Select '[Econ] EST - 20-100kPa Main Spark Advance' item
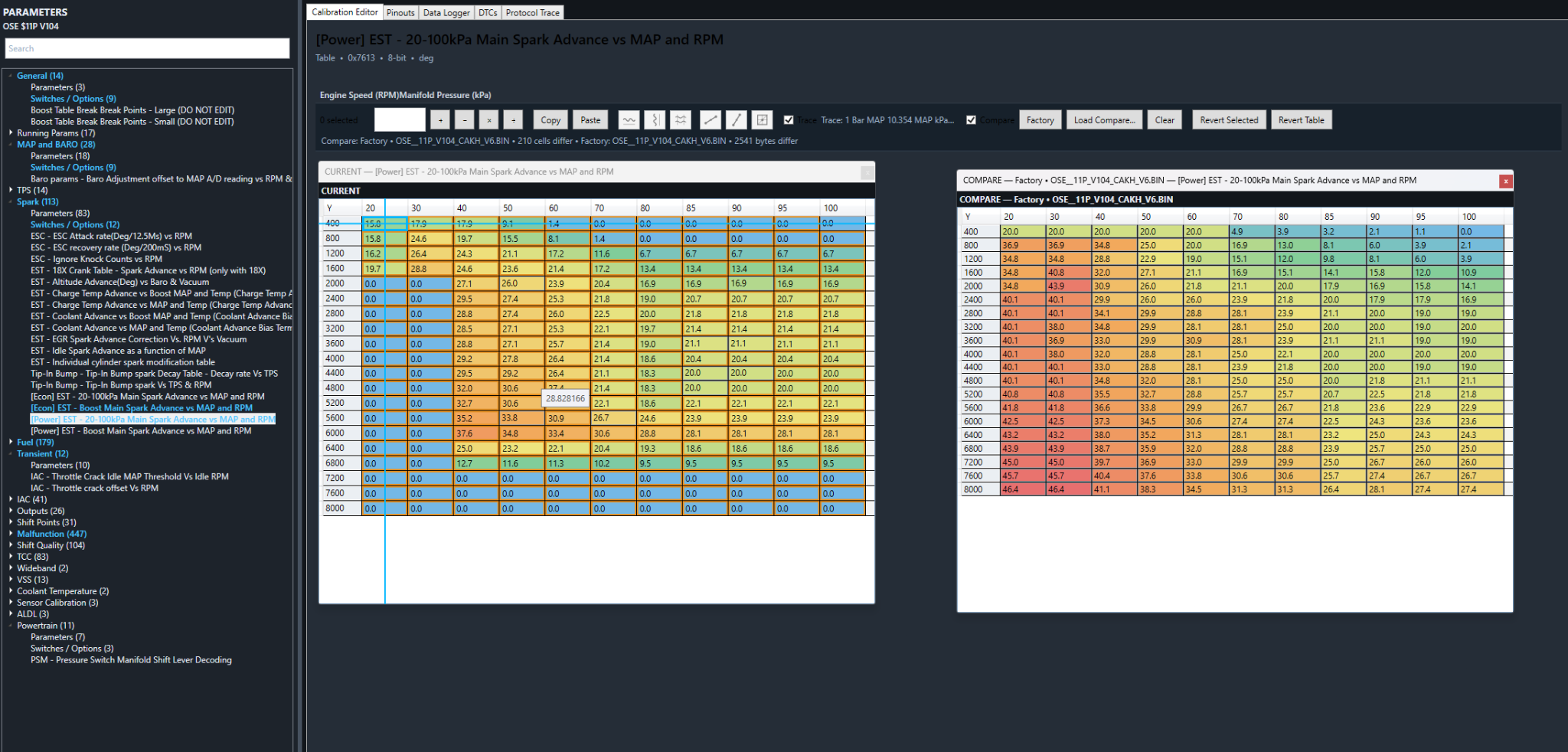The image size is (1568, 752). point(147,397)
